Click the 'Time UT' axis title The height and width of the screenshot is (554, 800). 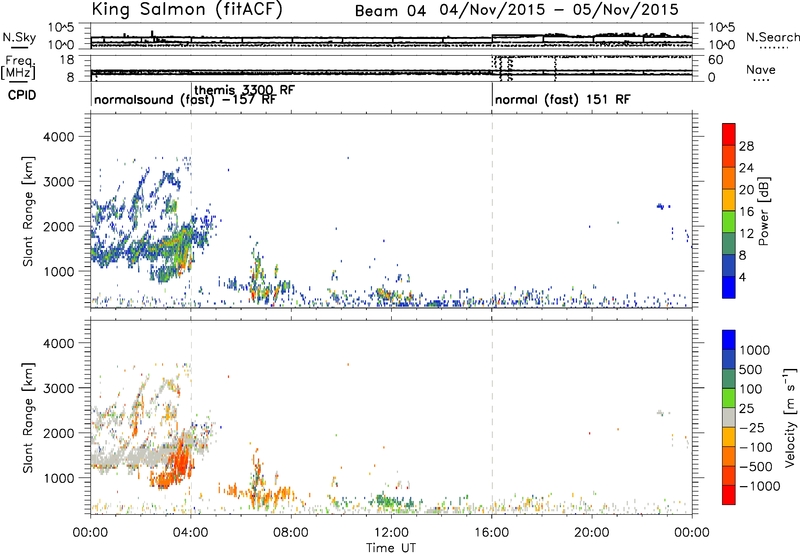coord(391,548)
